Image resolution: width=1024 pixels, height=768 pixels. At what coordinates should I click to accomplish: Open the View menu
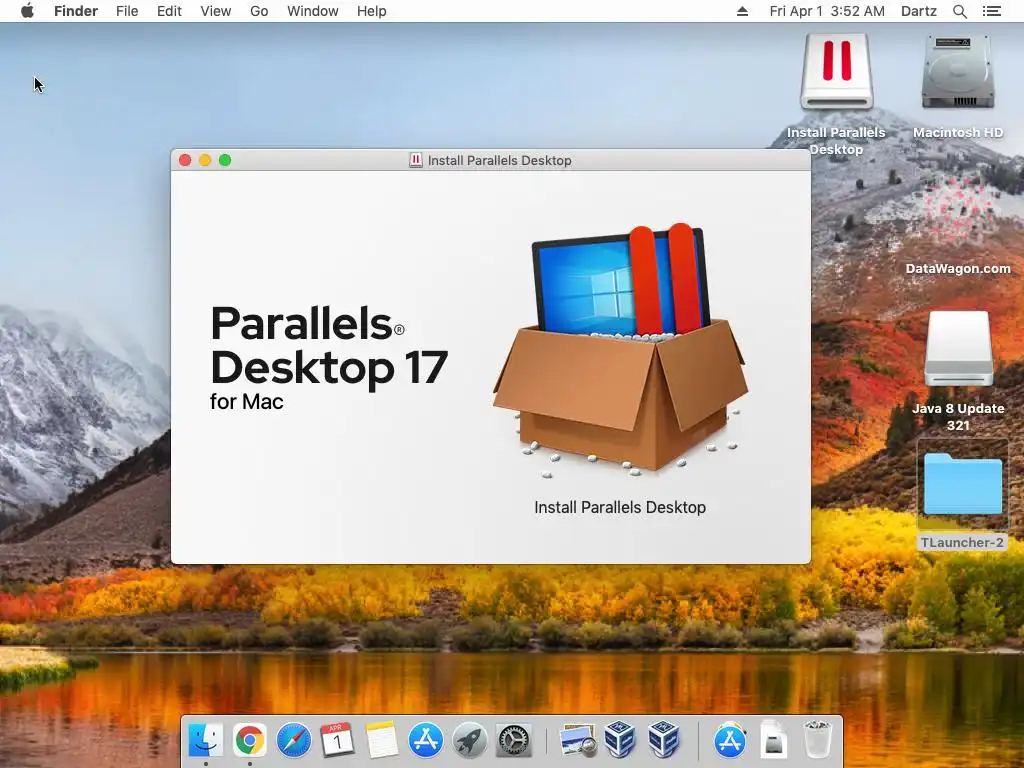pyautogui.click(x=216, y=11)
